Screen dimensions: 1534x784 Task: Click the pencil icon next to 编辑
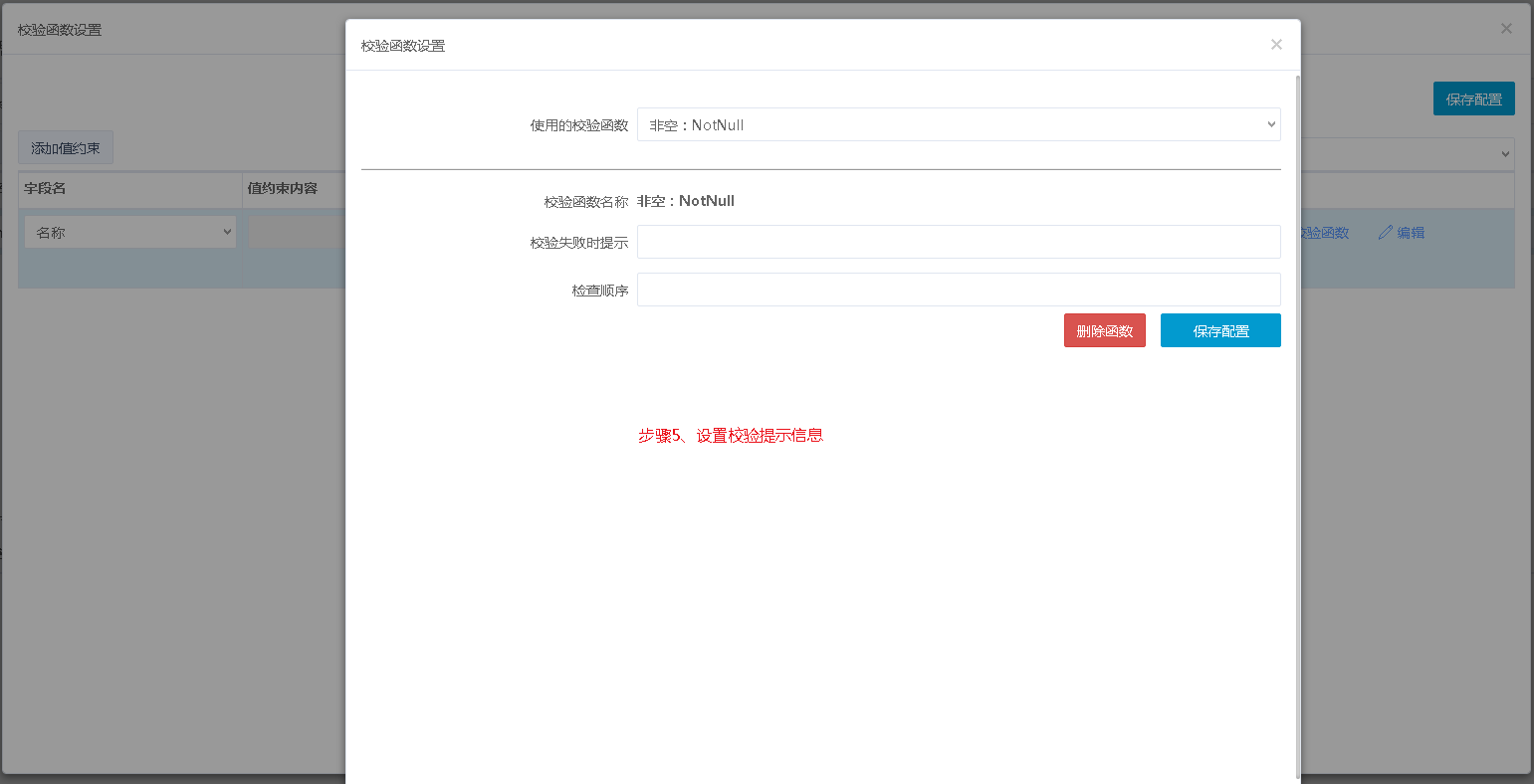1386,233
